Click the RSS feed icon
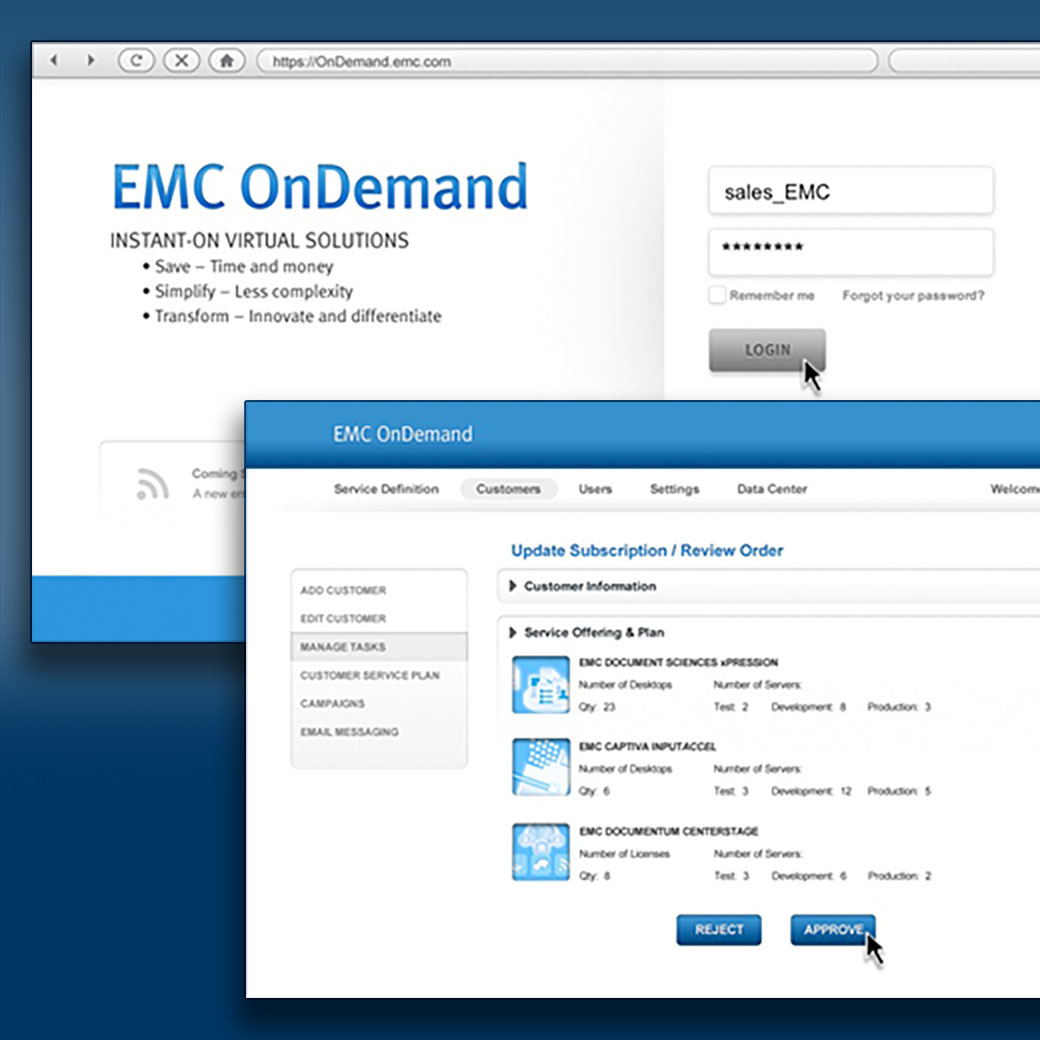This screenshot has height=1040, width=1040. (x=152, y=484)
